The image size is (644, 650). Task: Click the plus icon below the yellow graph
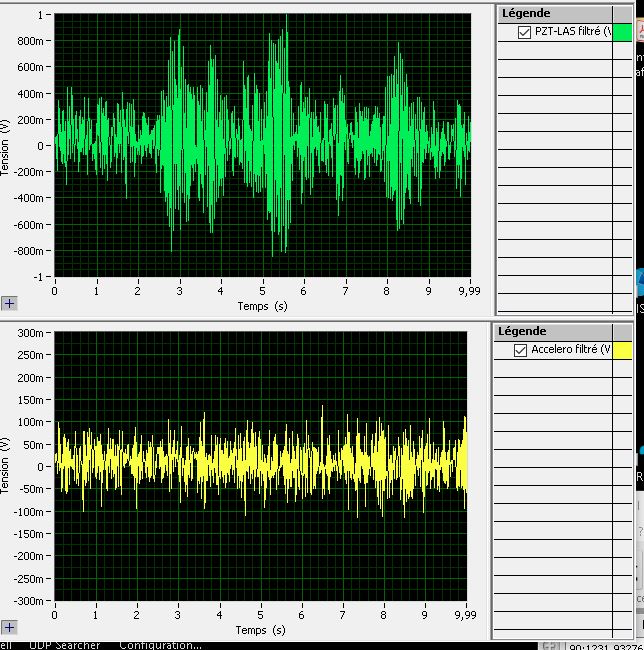pyautogui.click(x=9, y=627)
